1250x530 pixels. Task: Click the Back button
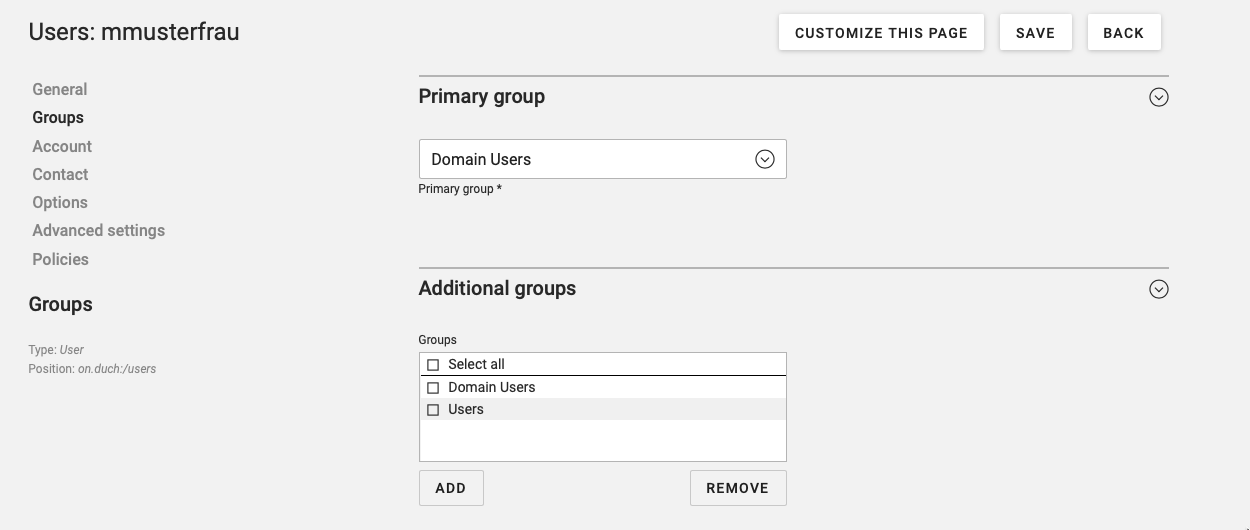pyautogui.click(x=1123, y=32)
